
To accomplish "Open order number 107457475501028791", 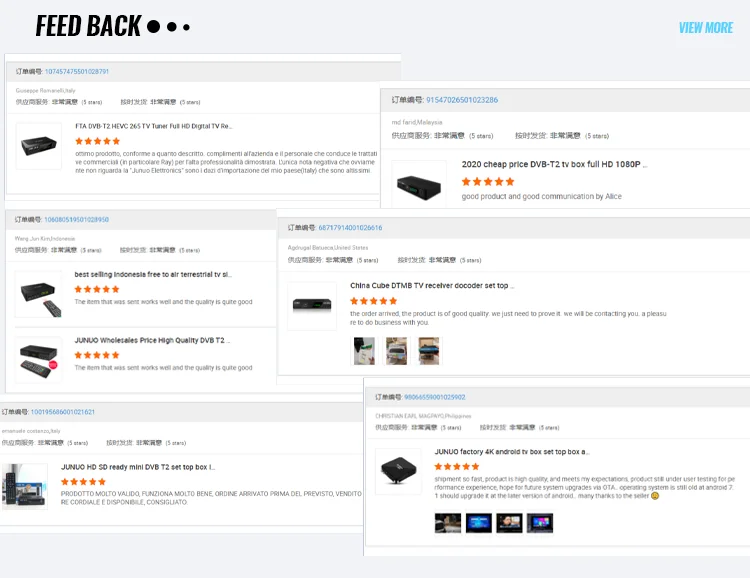I will click(x=77, y=71).
